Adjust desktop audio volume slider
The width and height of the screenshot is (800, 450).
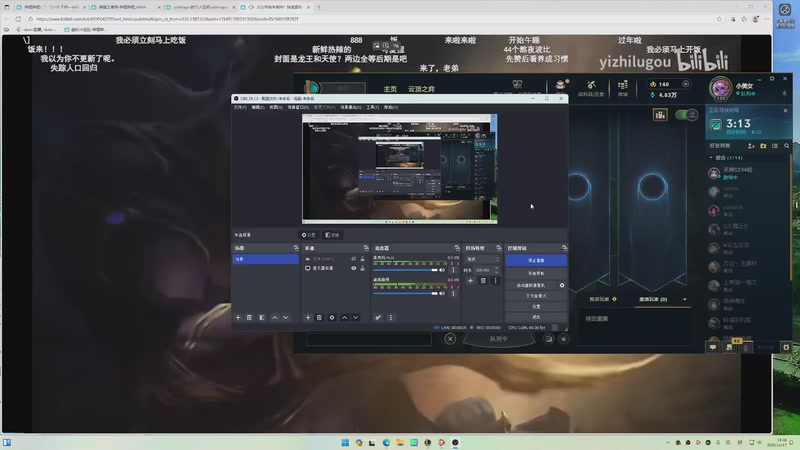click(406, 293)
